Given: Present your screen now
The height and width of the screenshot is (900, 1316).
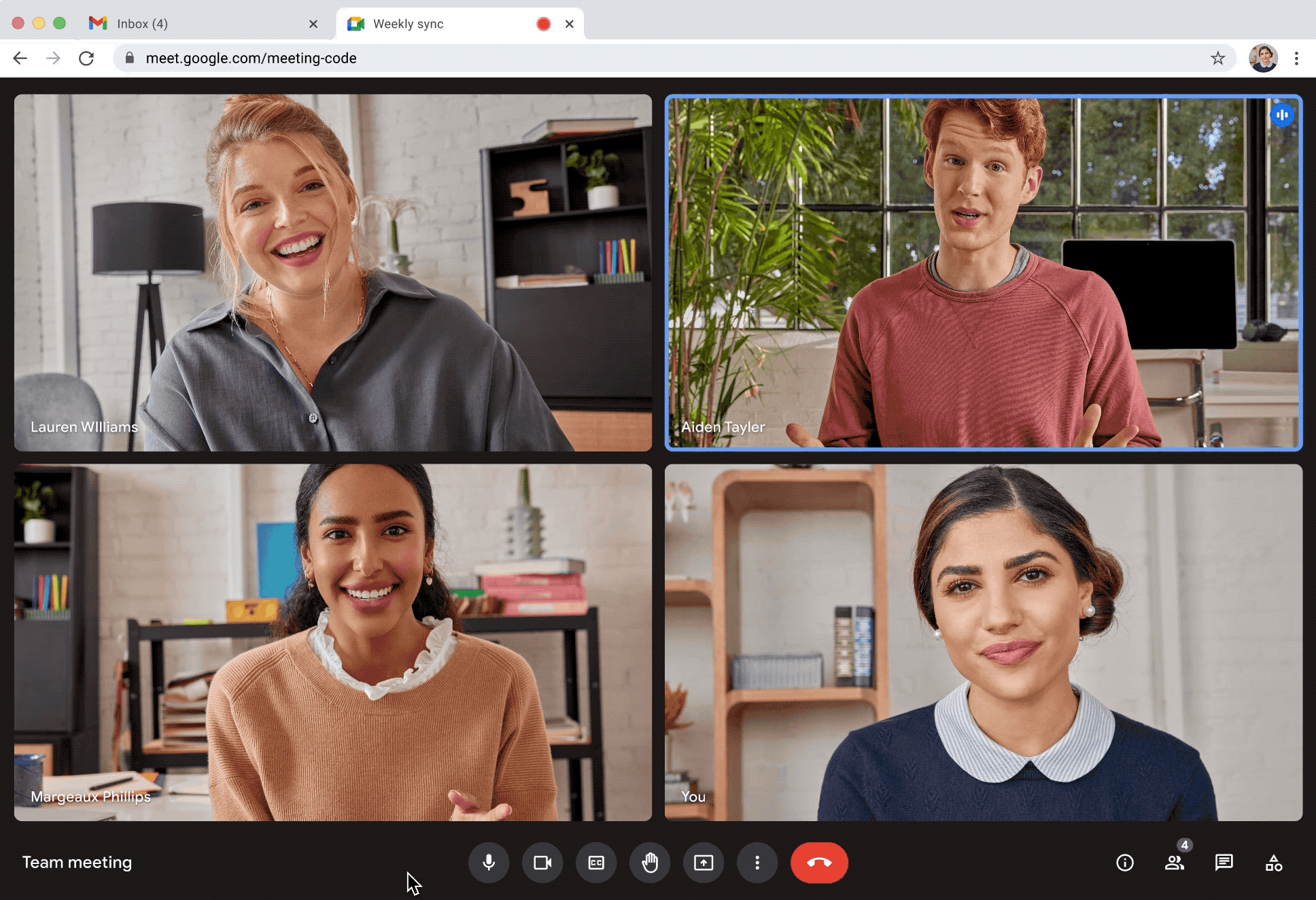Looking at the screenshot, I should 704,861.
